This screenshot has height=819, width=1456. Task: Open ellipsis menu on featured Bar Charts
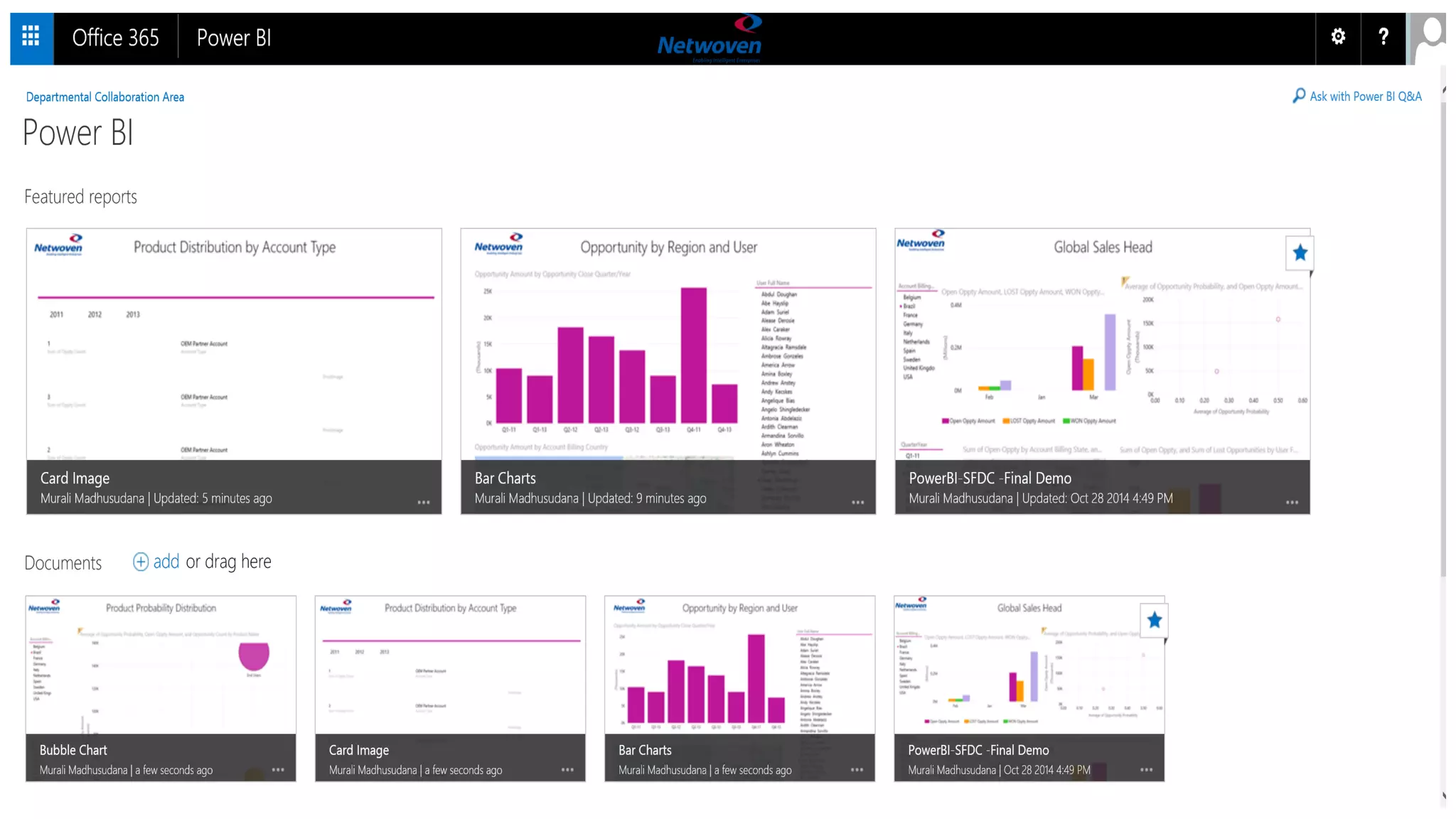(858, 503)
